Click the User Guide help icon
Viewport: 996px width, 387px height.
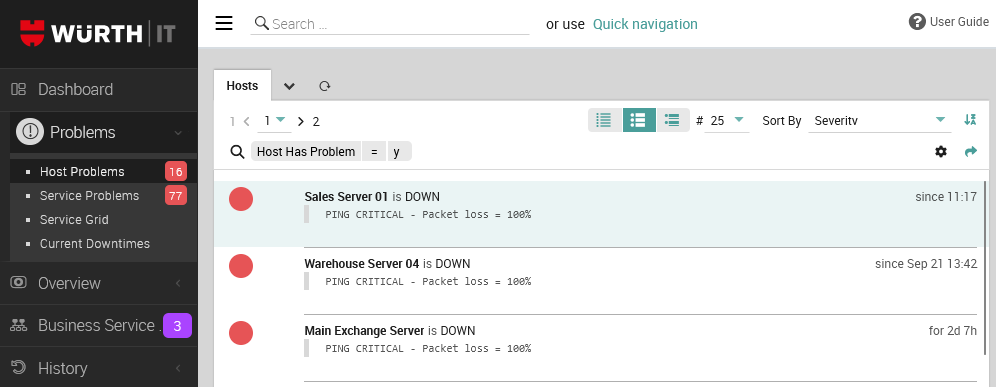point(917,22)
